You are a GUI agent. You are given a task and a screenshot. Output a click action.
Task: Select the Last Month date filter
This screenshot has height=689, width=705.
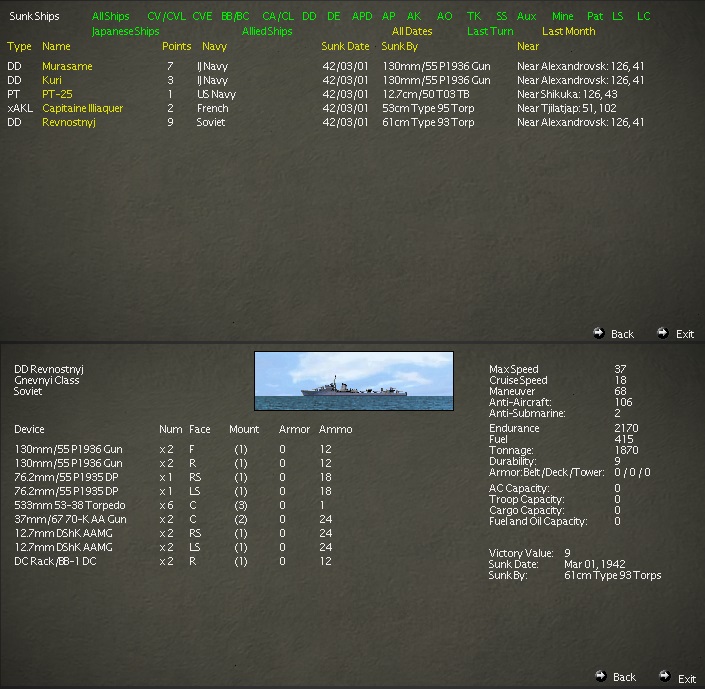[x=569, y=31]
